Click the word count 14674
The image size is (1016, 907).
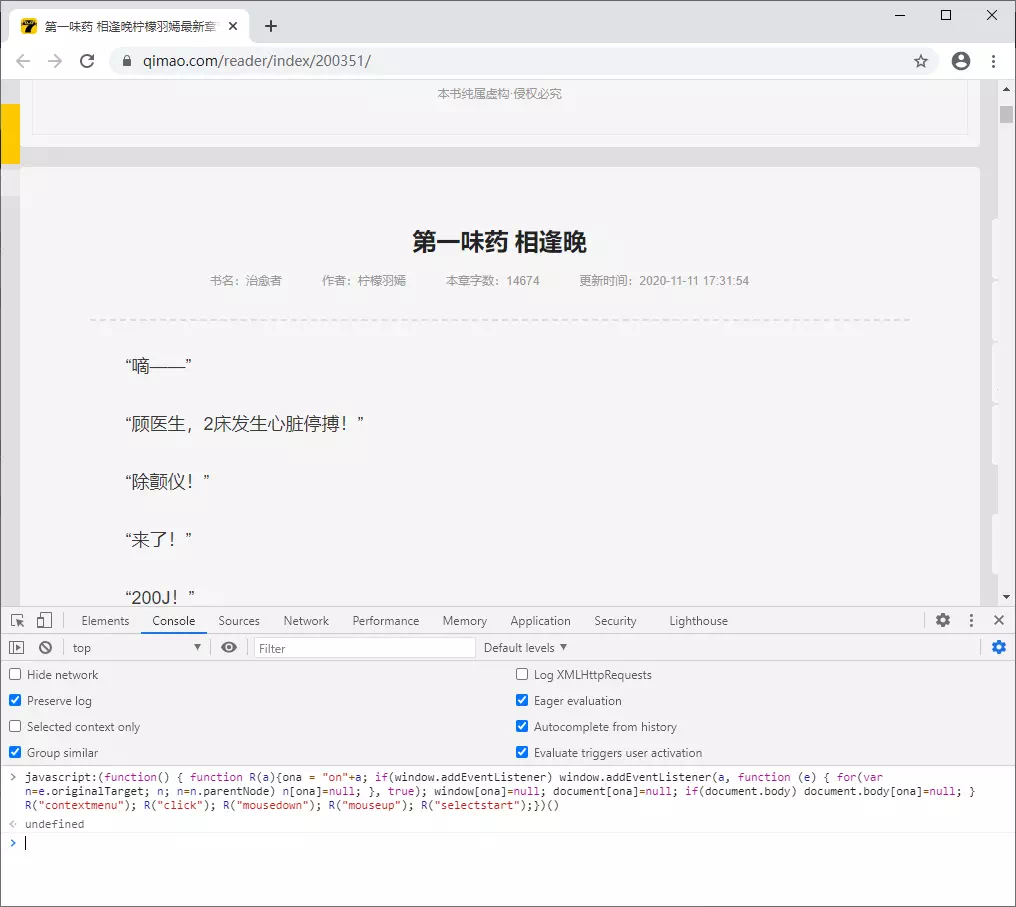[523, 281]
